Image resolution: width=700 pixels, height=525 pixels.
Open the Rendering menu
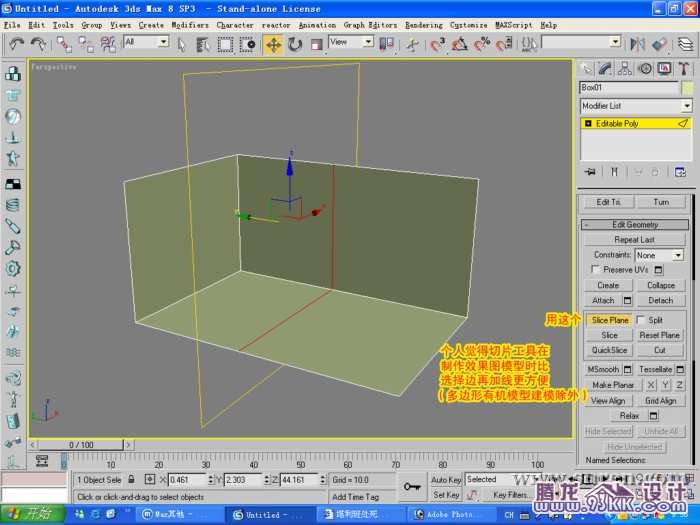[424, 25]
